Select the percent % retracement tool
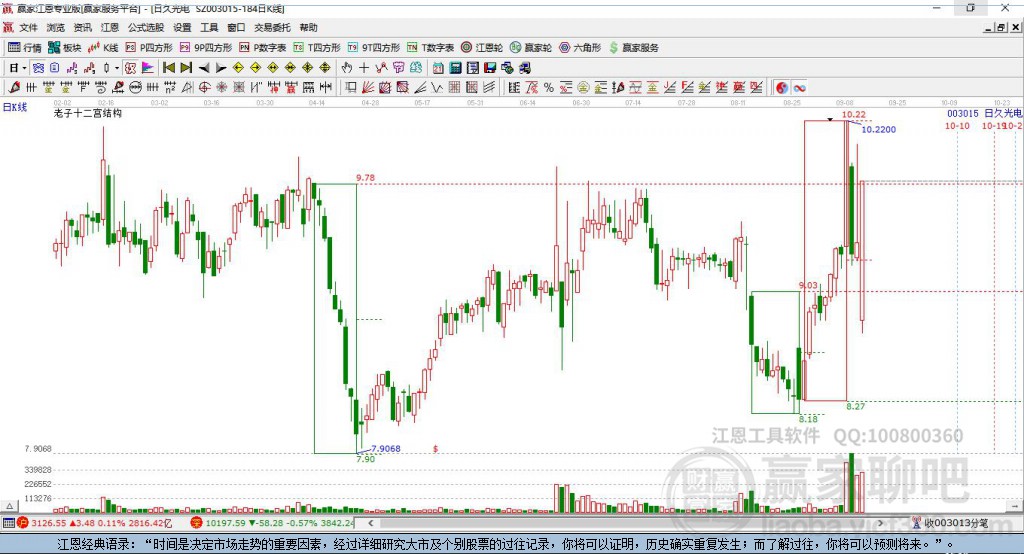1024x554 pixels. [x=549, y=88]
